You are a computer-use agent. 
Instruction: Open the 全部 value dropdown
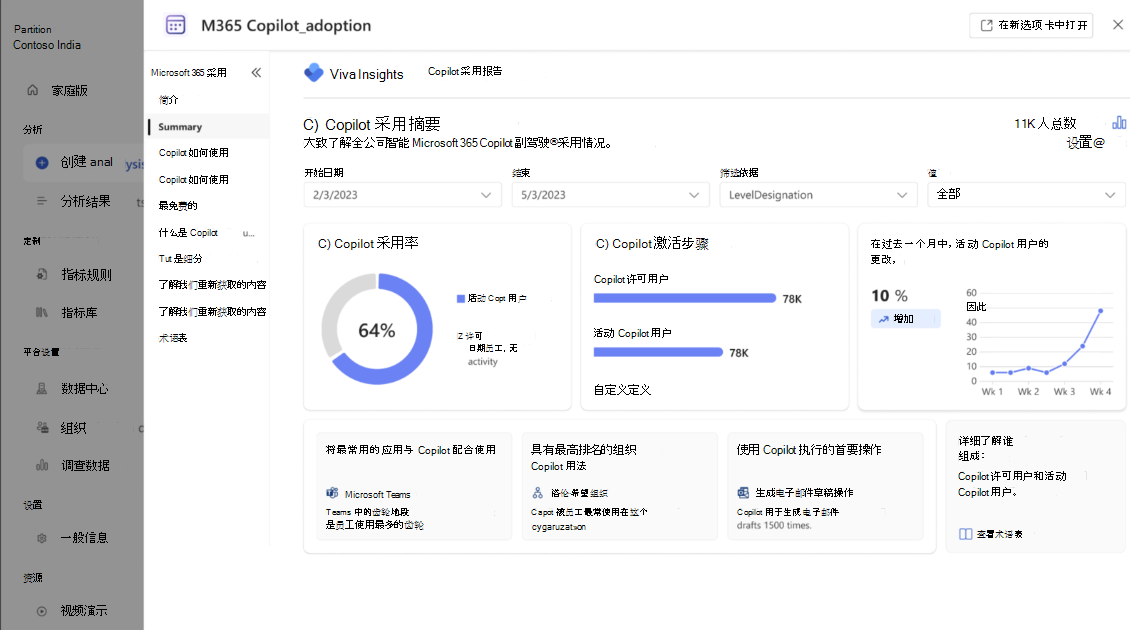point(1026,195)
